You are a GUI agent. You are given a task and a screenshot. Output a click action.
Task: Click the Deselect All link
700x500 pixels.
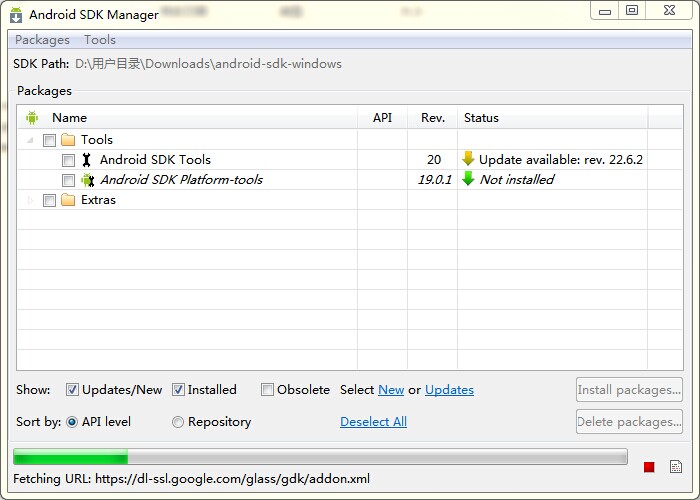tap(373, 422)
